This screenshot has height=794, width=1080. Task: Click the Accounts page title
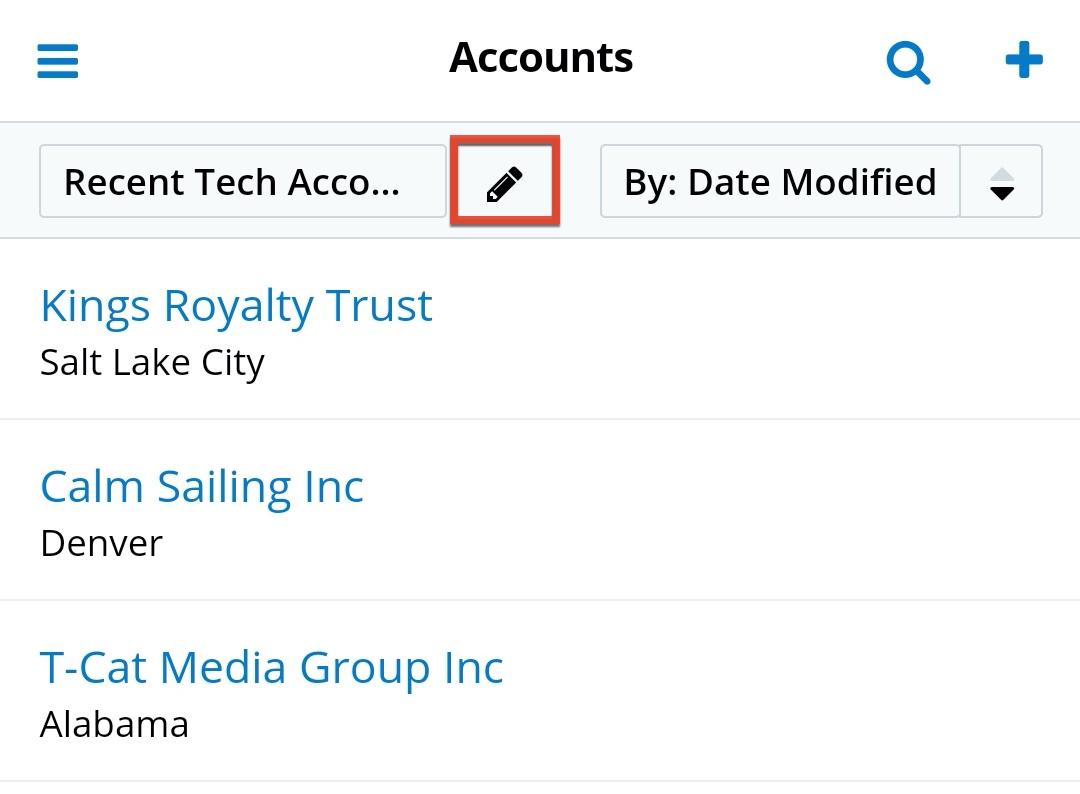tap(541, 58)
